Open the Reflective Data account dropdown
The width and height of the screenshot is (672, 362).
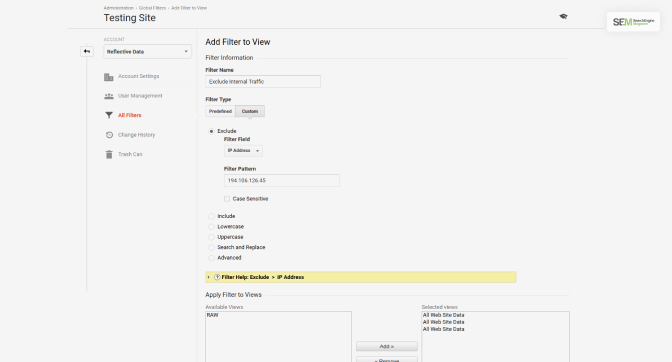coord(147,51)
